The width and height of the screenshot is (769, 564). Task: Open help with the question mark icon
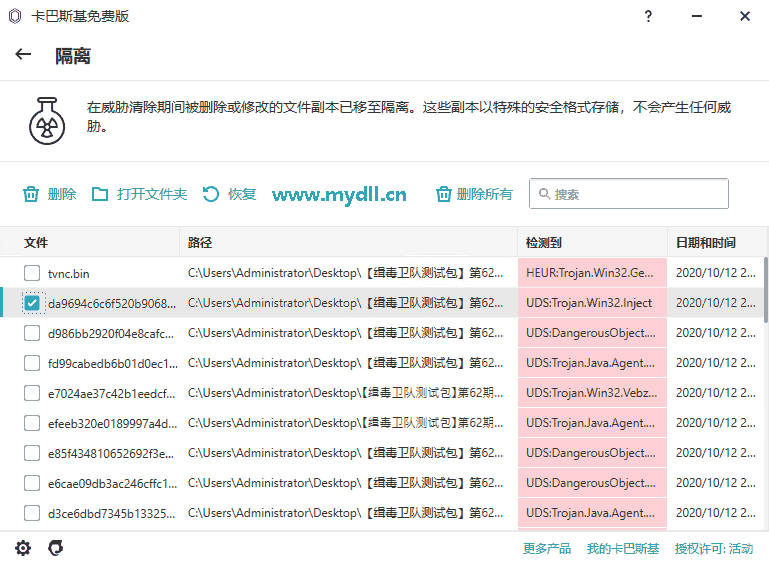click(648, 16)
